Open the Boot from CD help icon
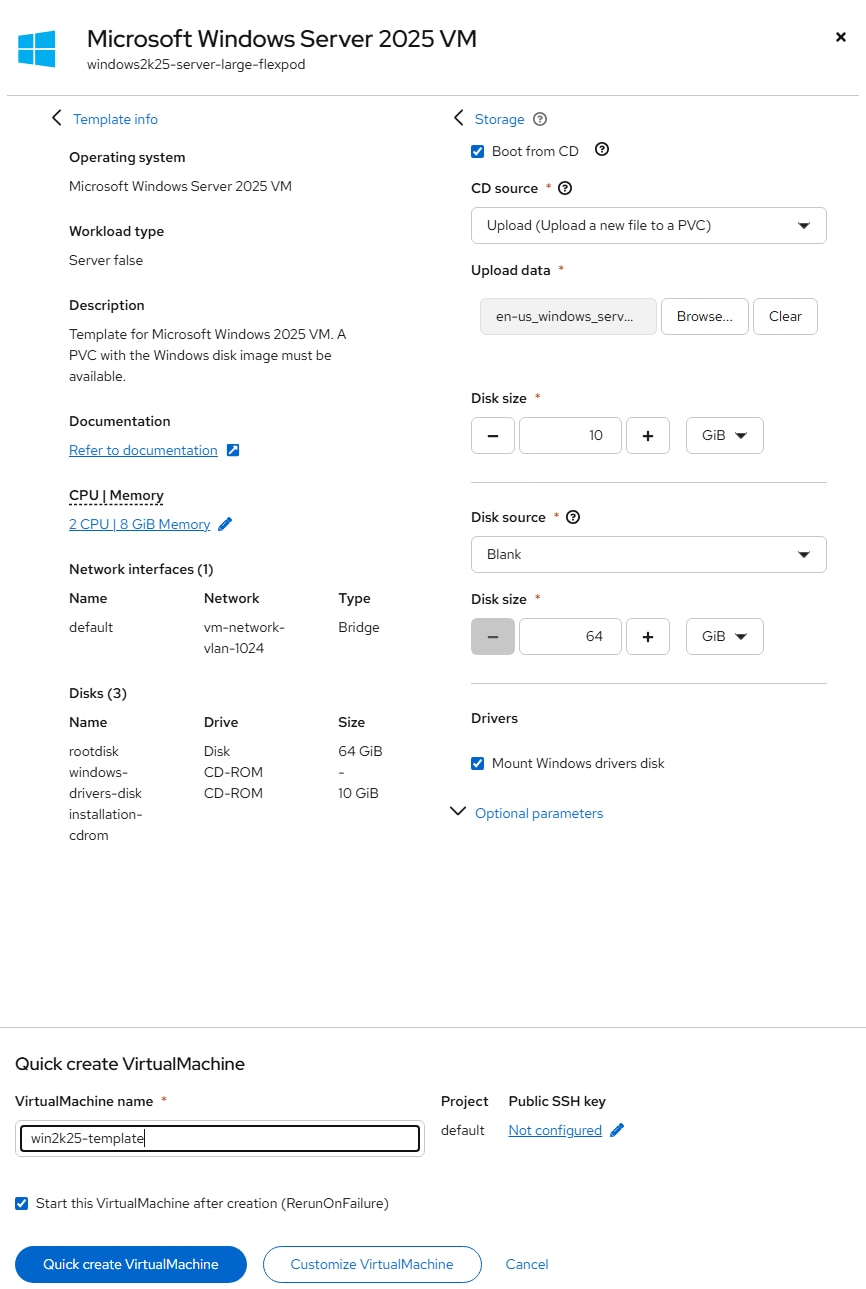Image resolution: width=866 pixels, height=1289 pixels. [x=602, y=150]
